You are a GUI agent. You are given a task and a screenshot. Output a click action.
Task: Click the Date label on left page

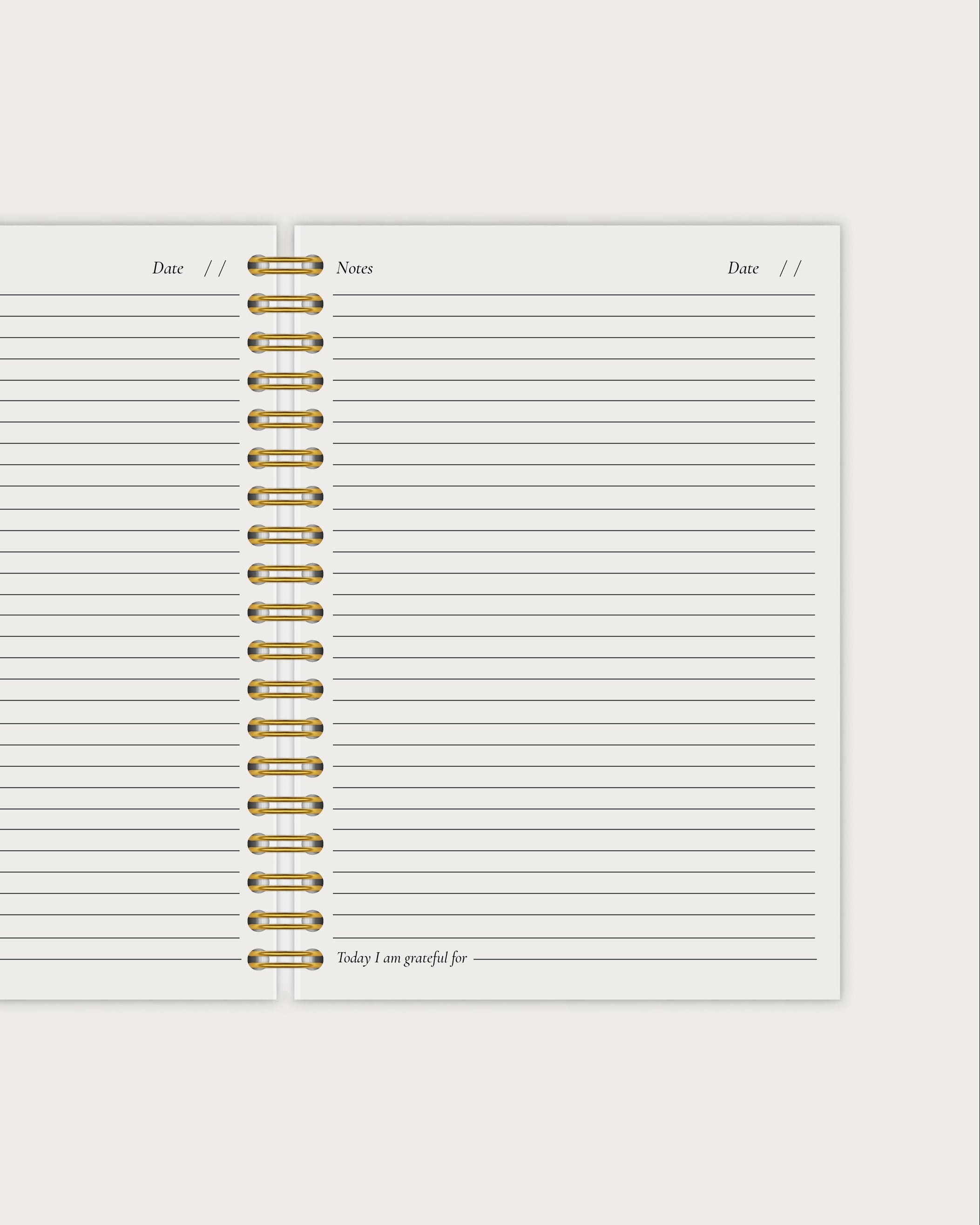(x=168, y=268)
